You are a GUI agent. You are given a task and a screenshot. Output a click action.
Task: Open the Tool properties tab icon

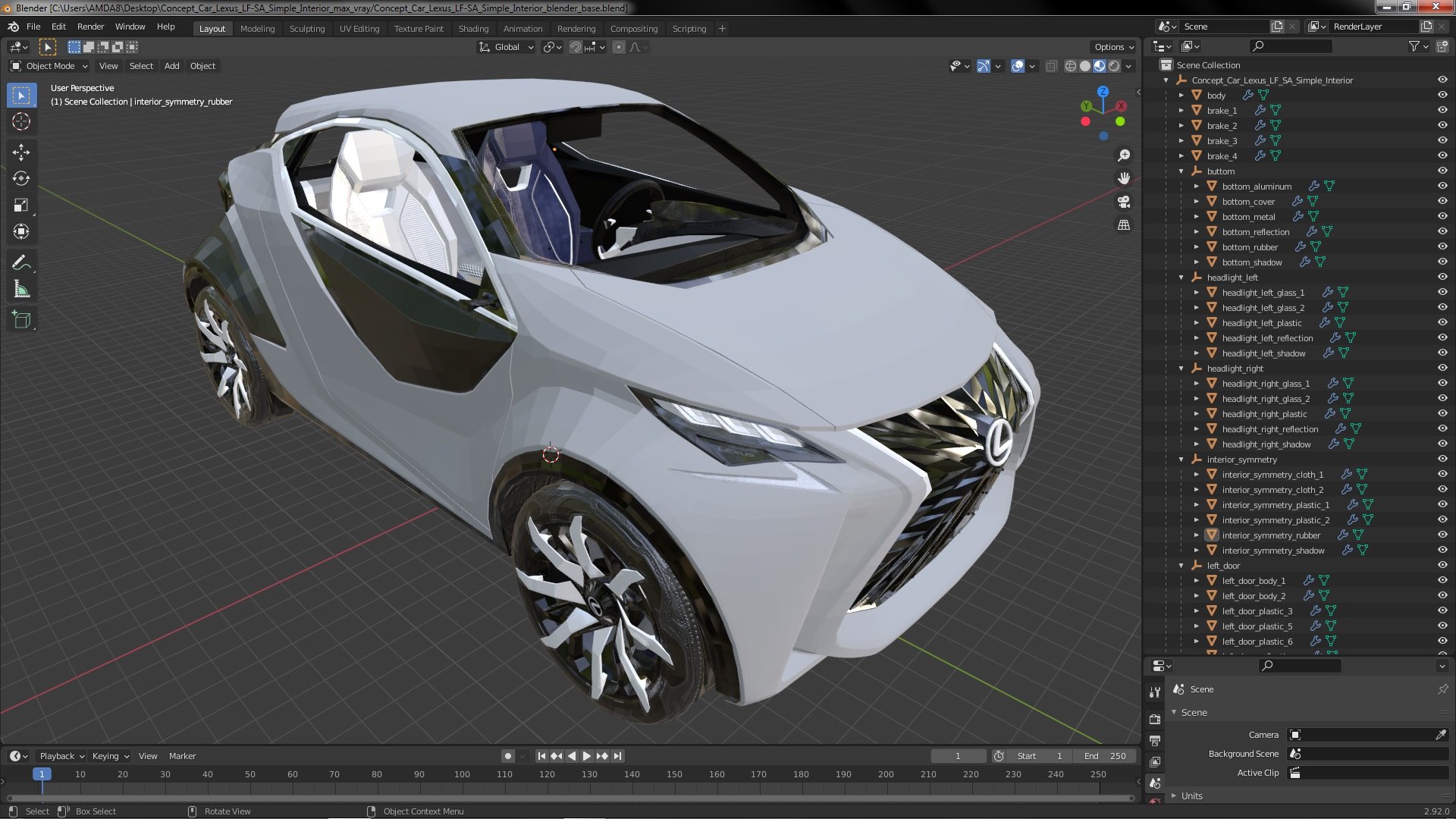point(1155,692)
